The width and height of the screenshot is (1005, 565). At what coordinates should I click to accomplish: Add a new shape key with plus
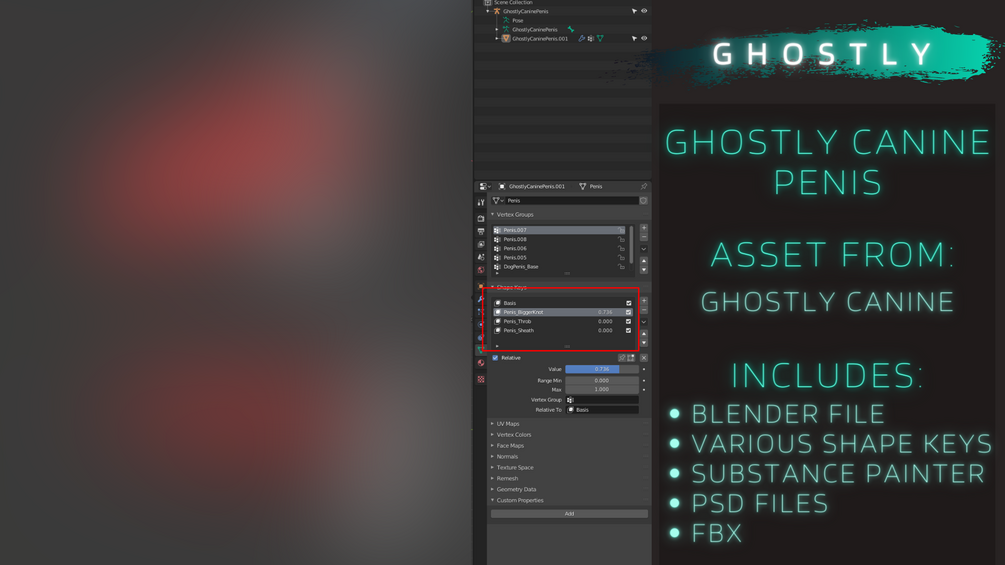pyautogui.click(x=644, y=301)
